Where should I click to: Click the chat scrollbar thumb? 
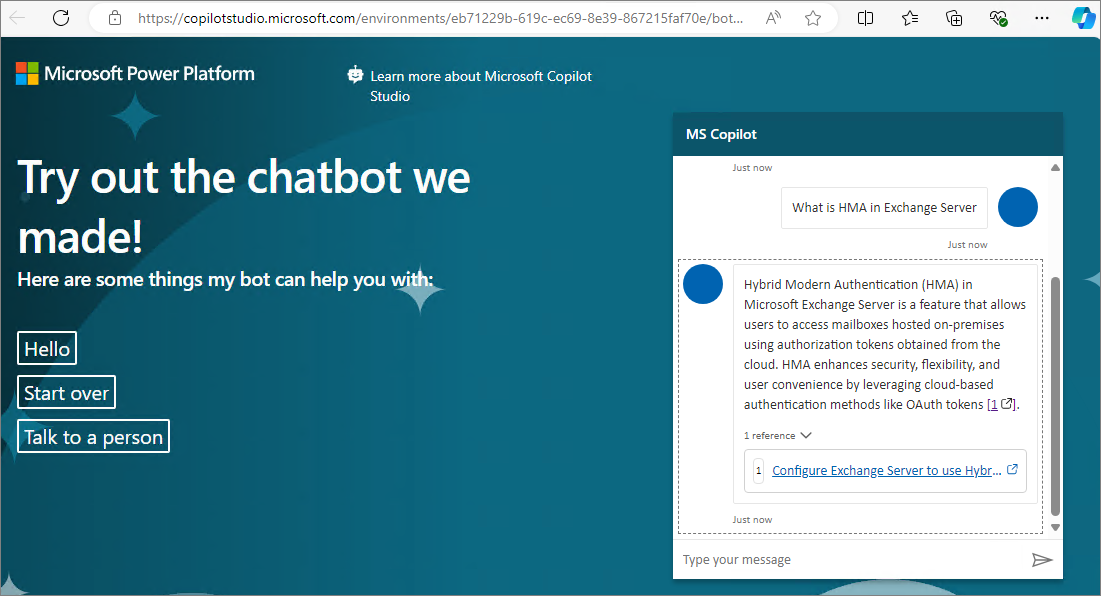[x=1055, y=397]
